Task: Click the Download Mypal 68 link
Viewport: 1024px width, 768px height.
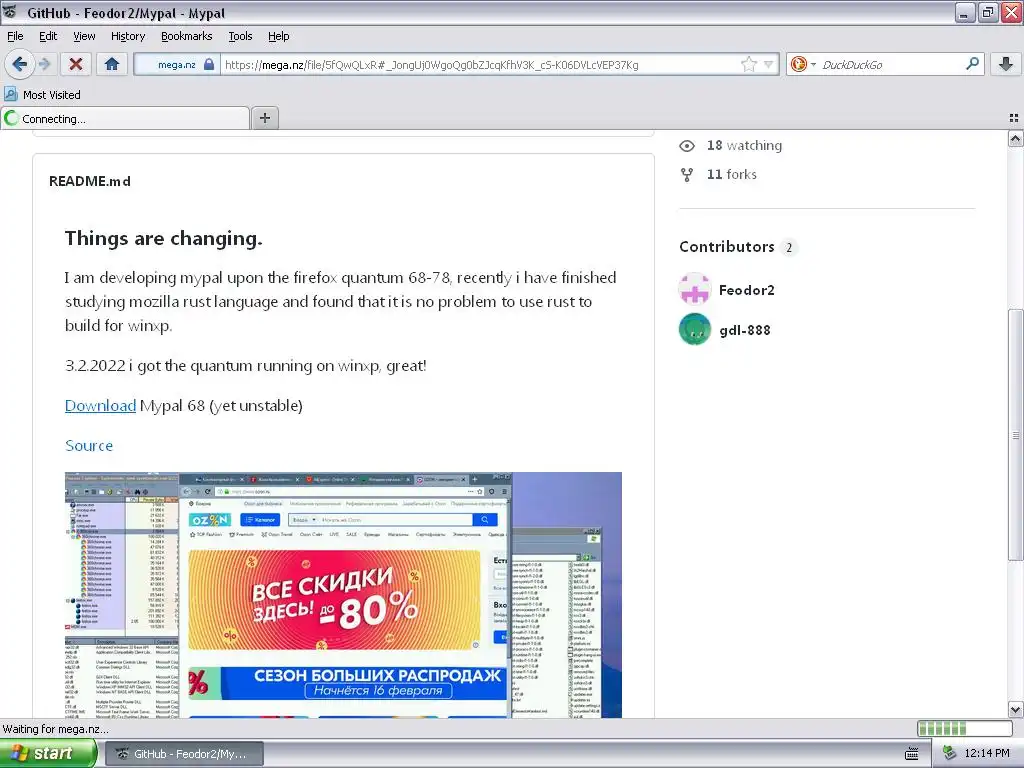Action: 101,406
